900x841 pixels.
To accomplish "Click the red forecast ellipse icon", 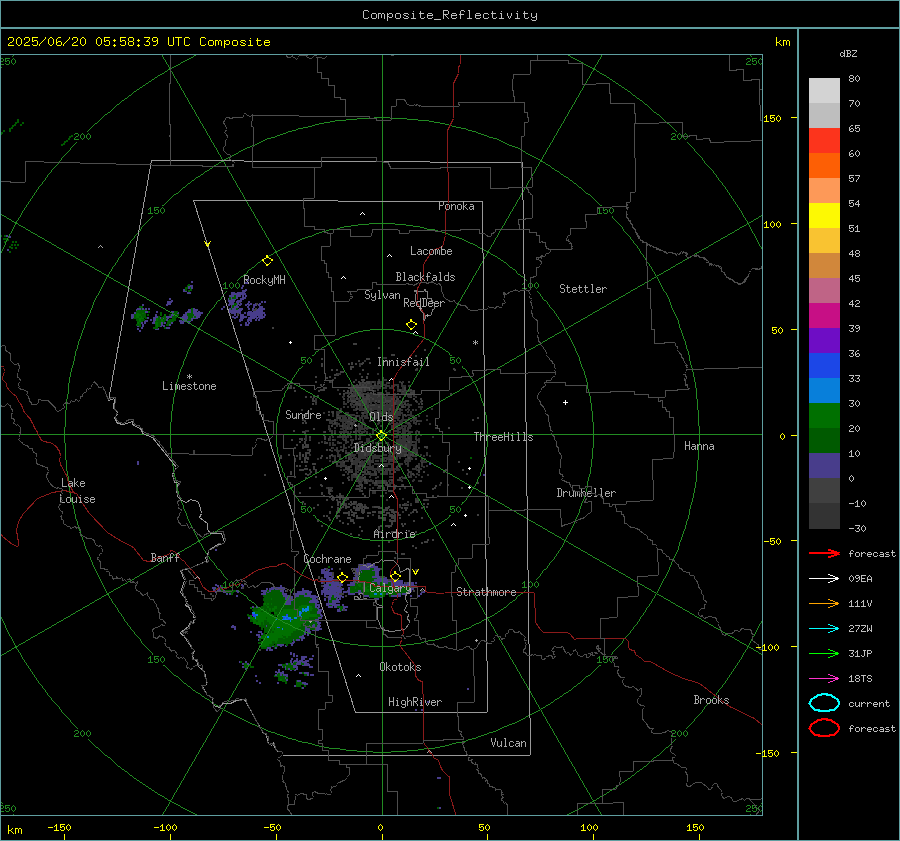I will [824, 727].
